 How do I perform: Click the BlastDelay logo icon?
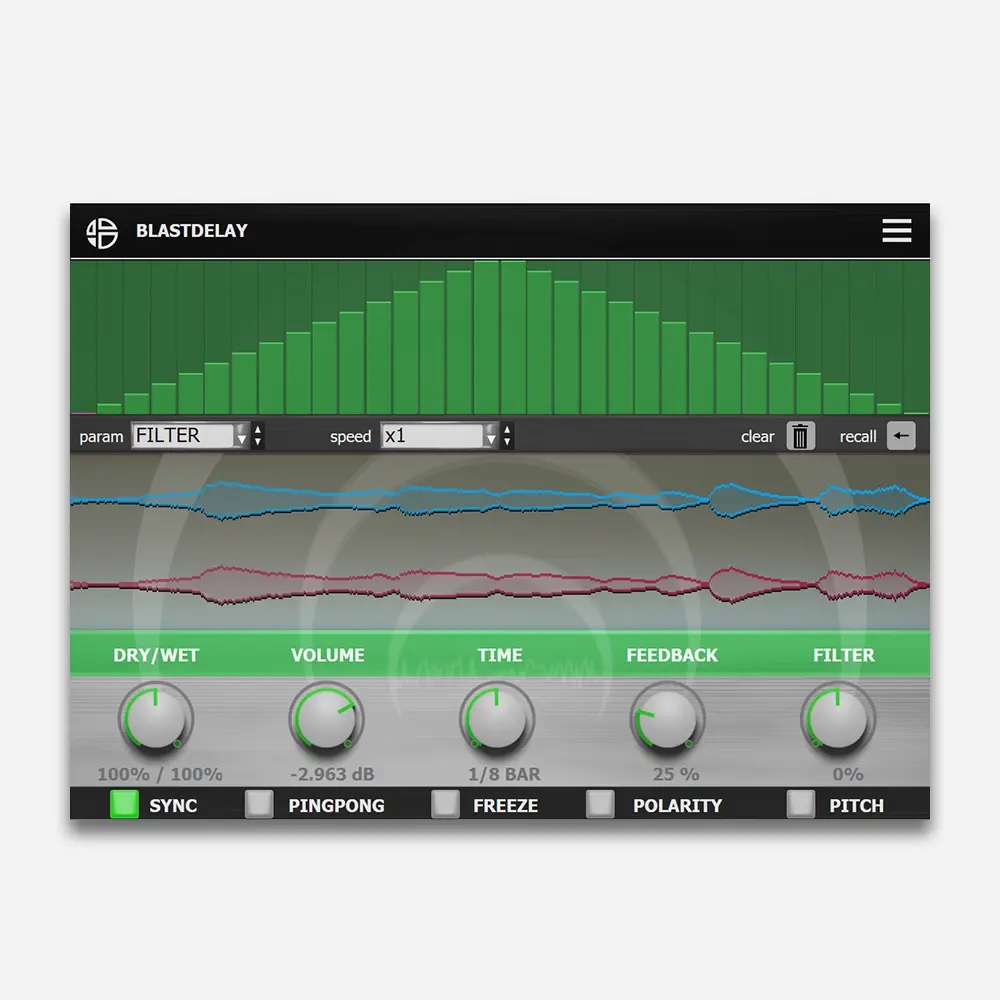103,230
